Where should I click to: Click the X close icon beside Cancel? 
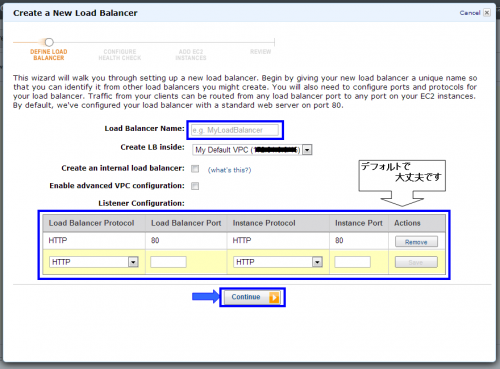point(487,13)
